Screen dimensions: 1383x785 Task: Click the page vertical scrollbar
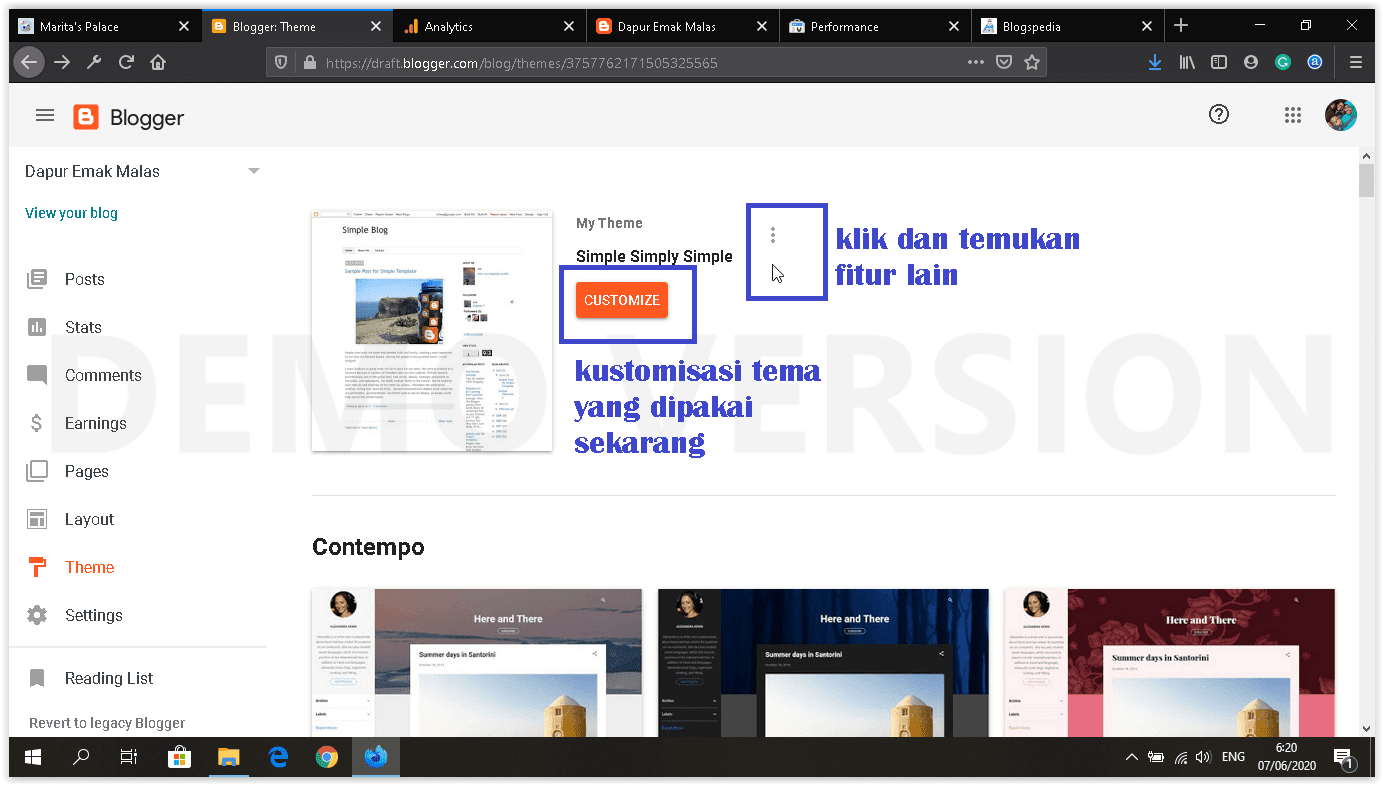[x=1366, y=181]
